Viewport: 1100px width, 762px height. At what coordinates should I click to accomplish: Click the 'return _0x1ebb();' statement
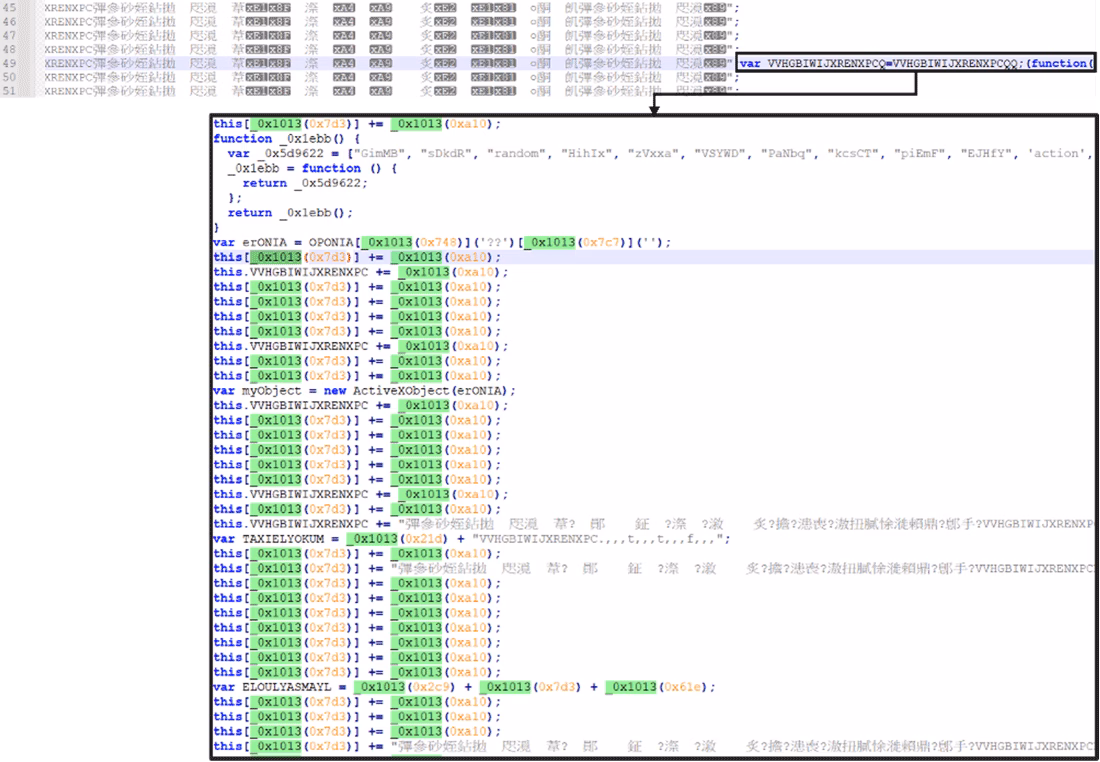click(x=290, y=213)
